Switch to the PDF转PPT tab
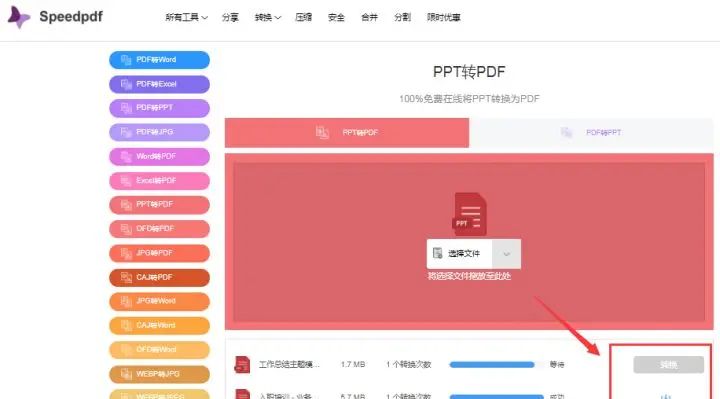This screenshot has width=720, height=399. tap(591, 133)
